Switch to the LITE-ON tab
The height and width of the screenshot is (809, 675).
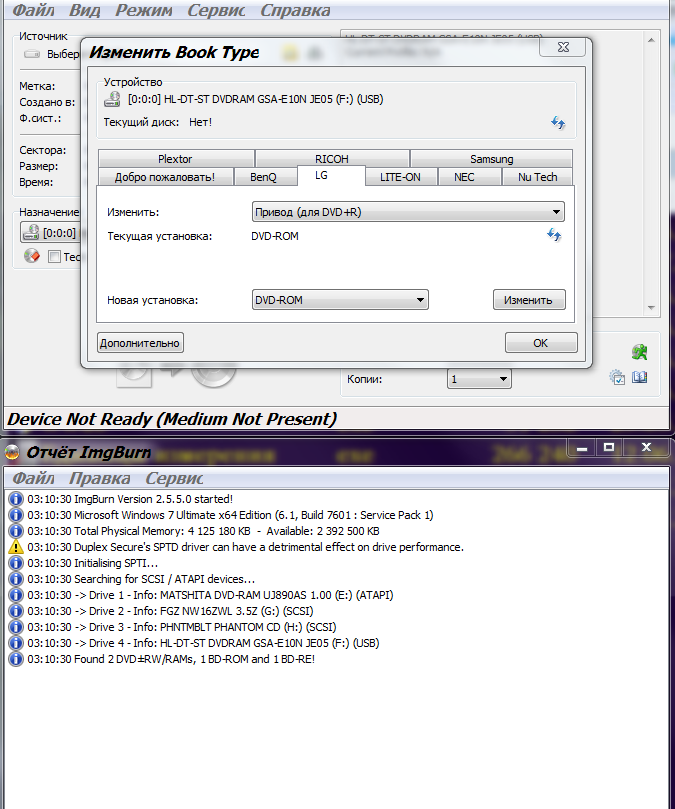coord(400,177)
